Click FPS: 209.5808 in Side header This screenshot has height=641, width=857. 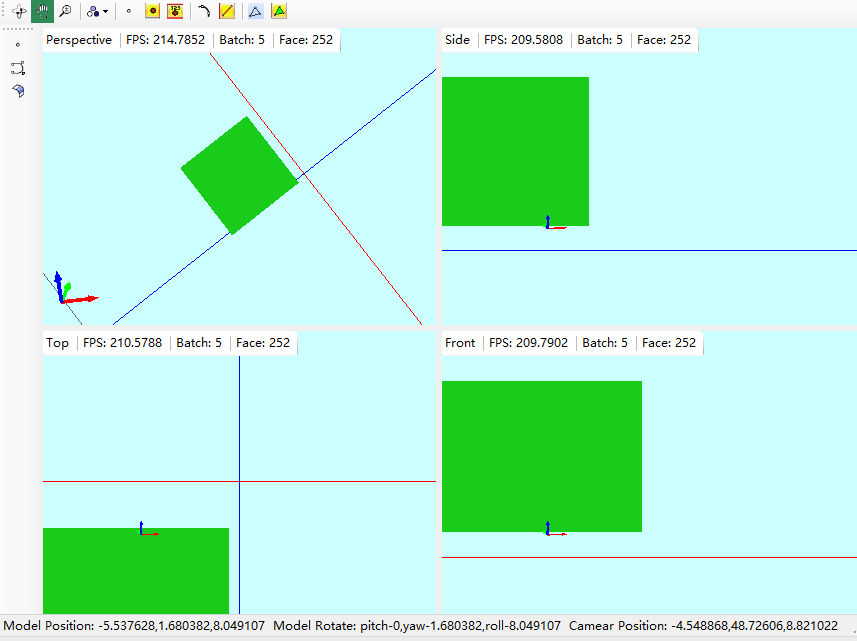(524, 40)
